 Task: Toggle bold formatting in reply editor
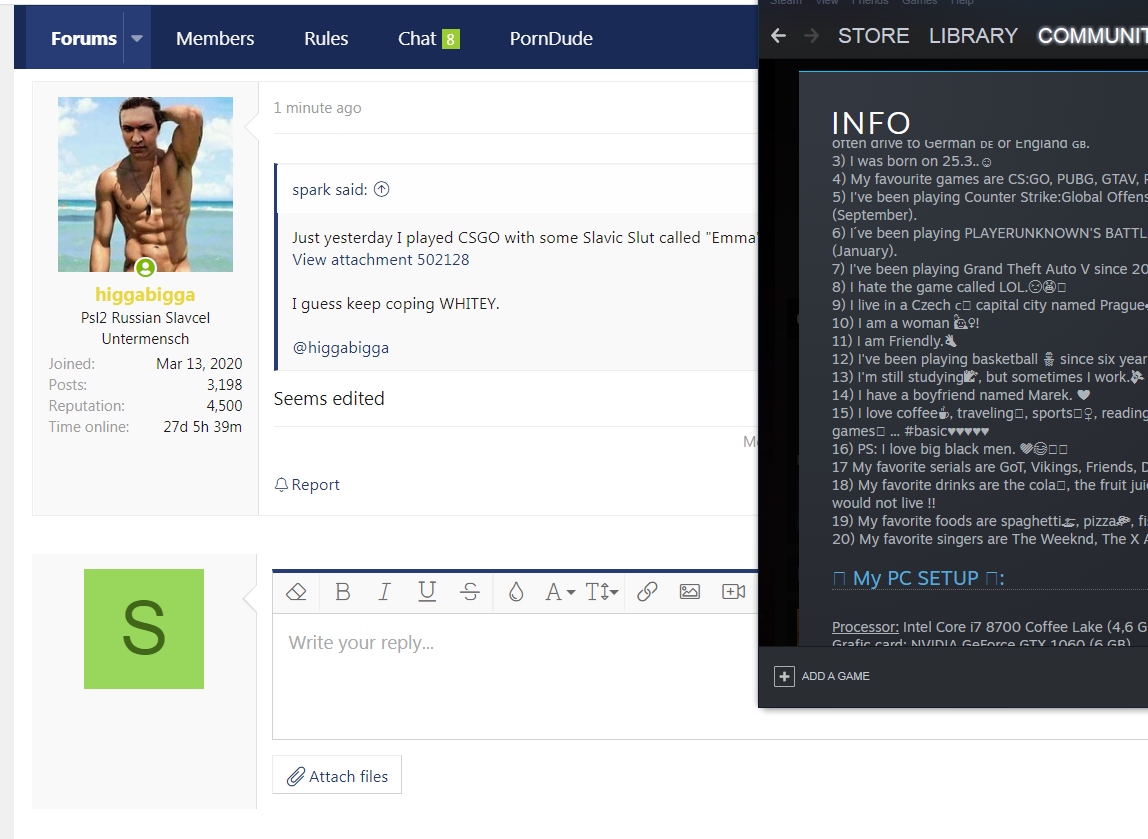pyautogui.click(x=342, y=592)
